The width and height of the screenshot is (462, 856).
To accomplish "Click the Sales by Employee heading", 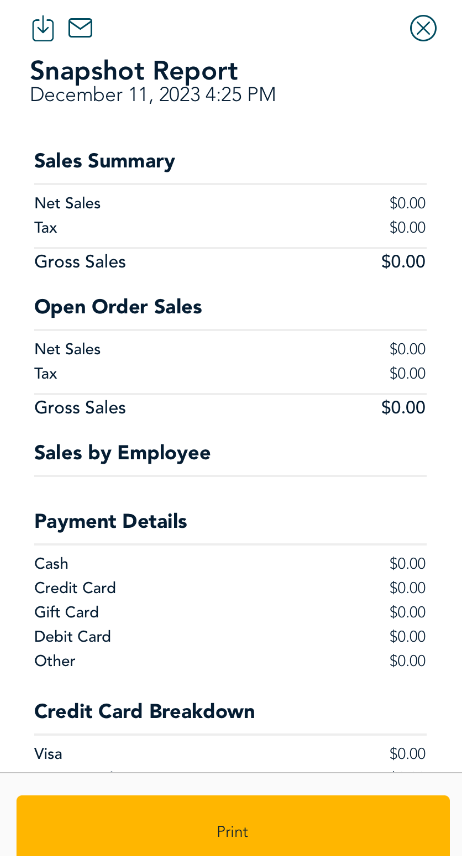I will coord(122,453).
